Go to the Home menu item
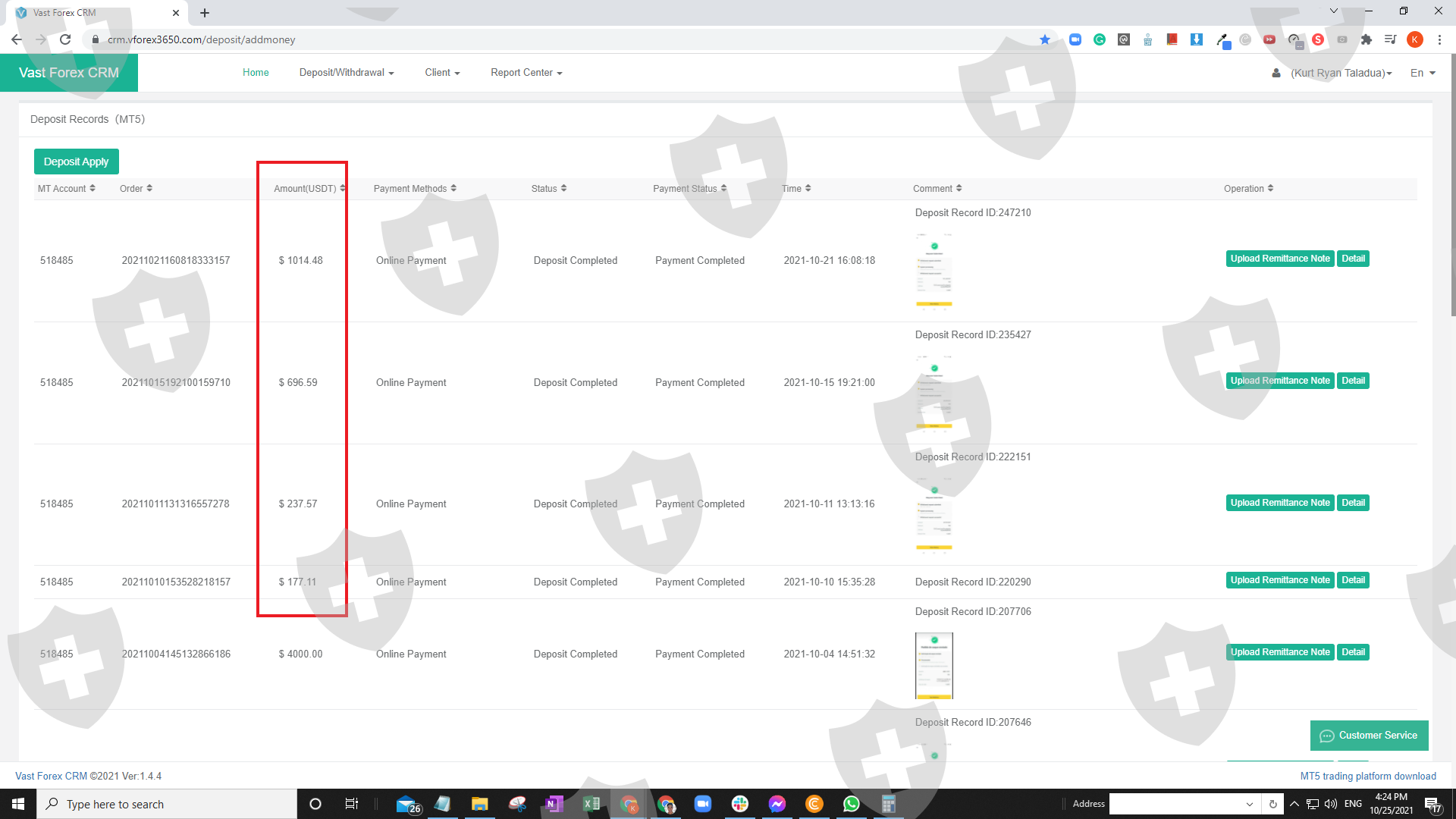 [x=256, y=73]
